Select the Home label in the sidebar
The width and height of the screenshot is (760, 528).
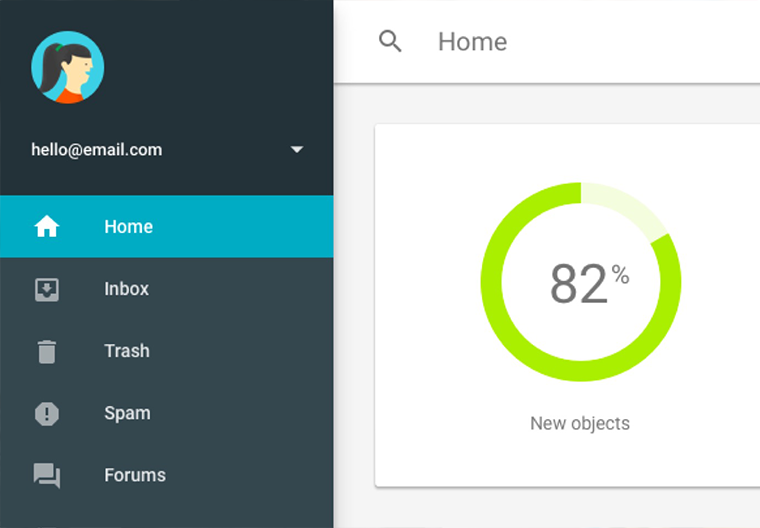pos(128,227)
